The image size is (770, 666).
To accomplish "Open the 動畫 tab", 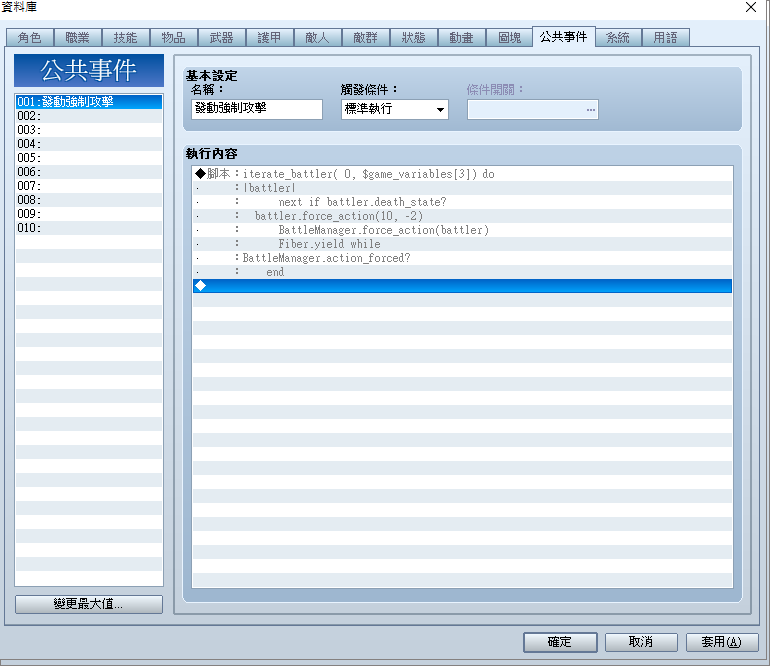I will click(x=461, y=38).
